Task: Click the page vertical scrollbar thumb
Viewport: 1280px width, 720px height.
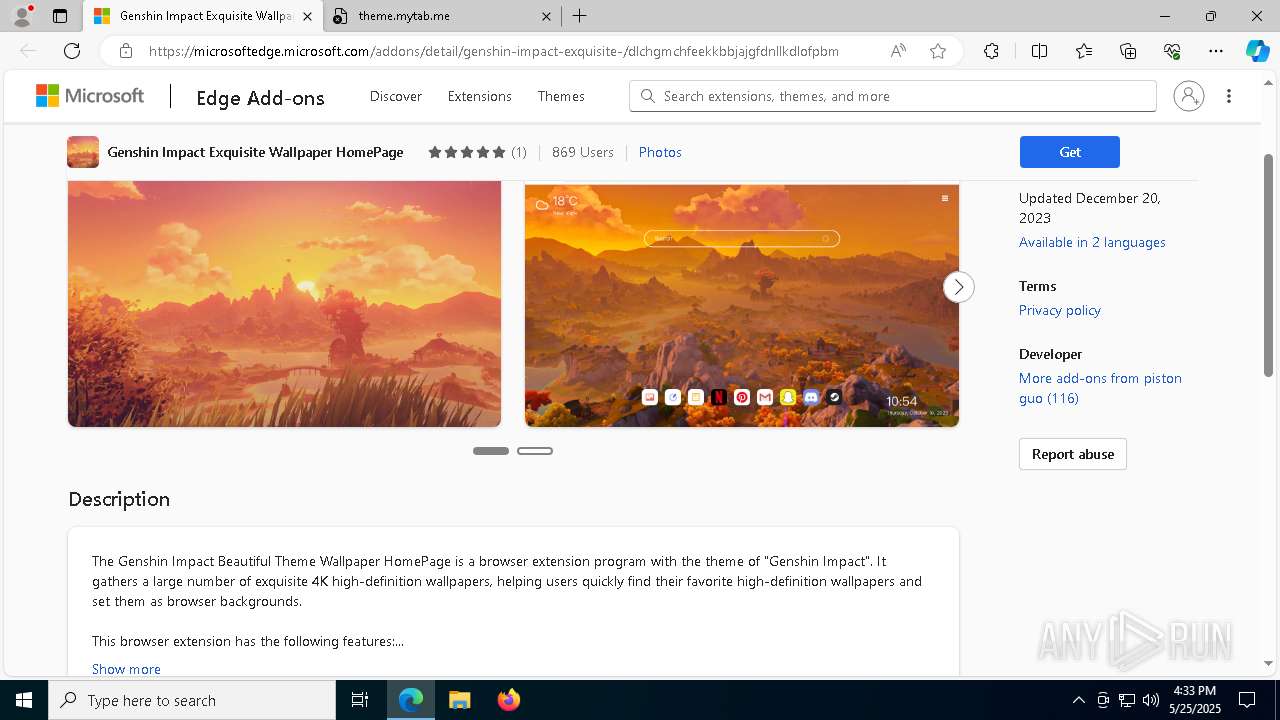Action: click(x=1269, y=264)
